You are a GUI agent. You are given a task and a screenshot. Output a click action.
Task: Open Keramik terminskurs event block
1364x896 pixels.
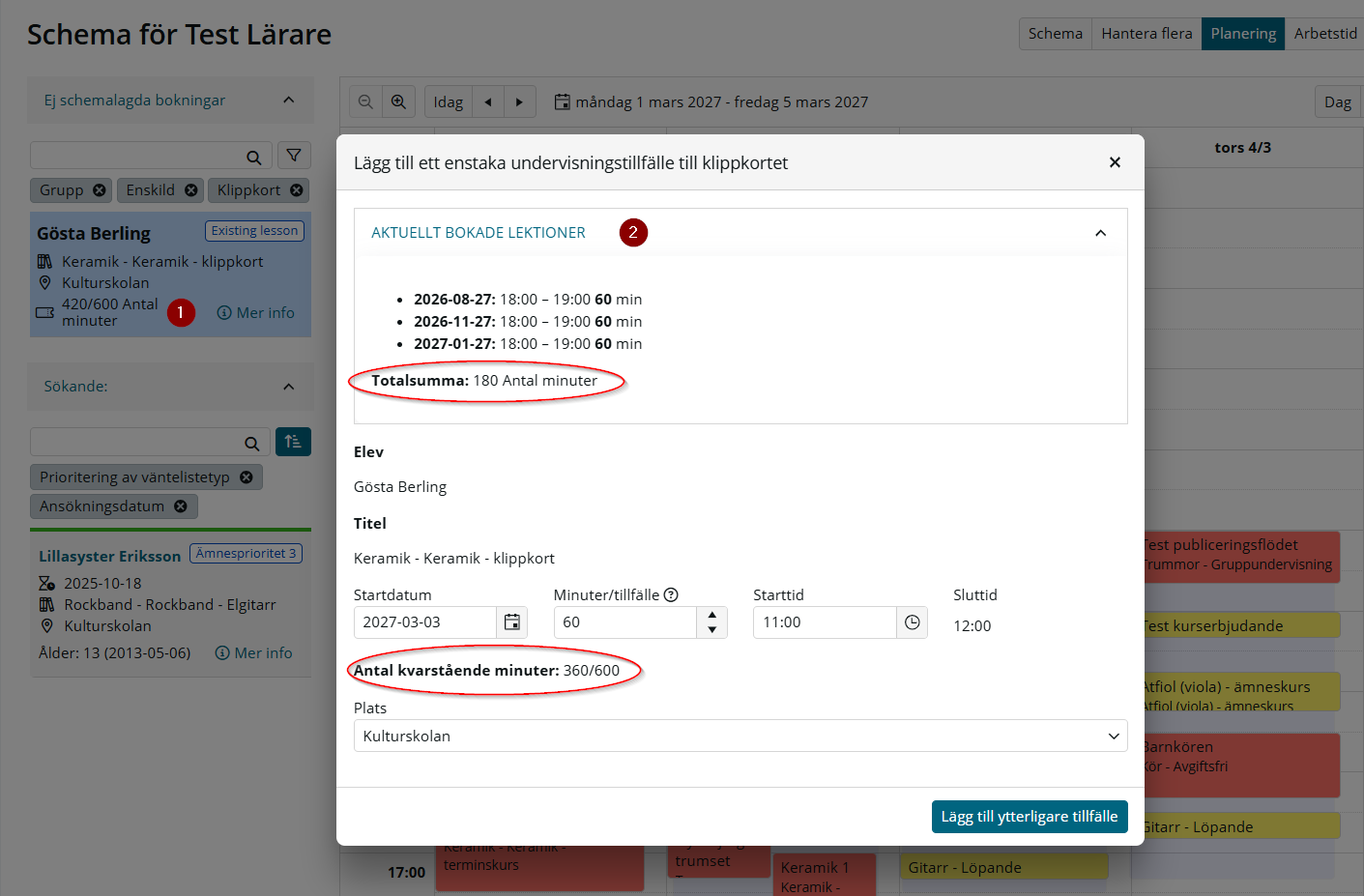pos(540,868)
